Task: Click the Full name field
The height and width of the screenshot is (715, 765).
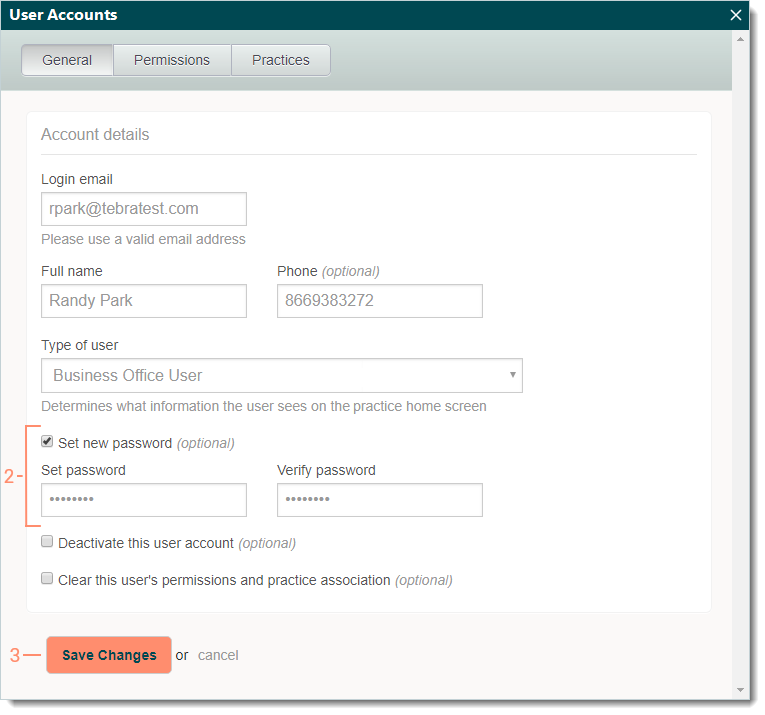Action: click(x=144, y=301)
